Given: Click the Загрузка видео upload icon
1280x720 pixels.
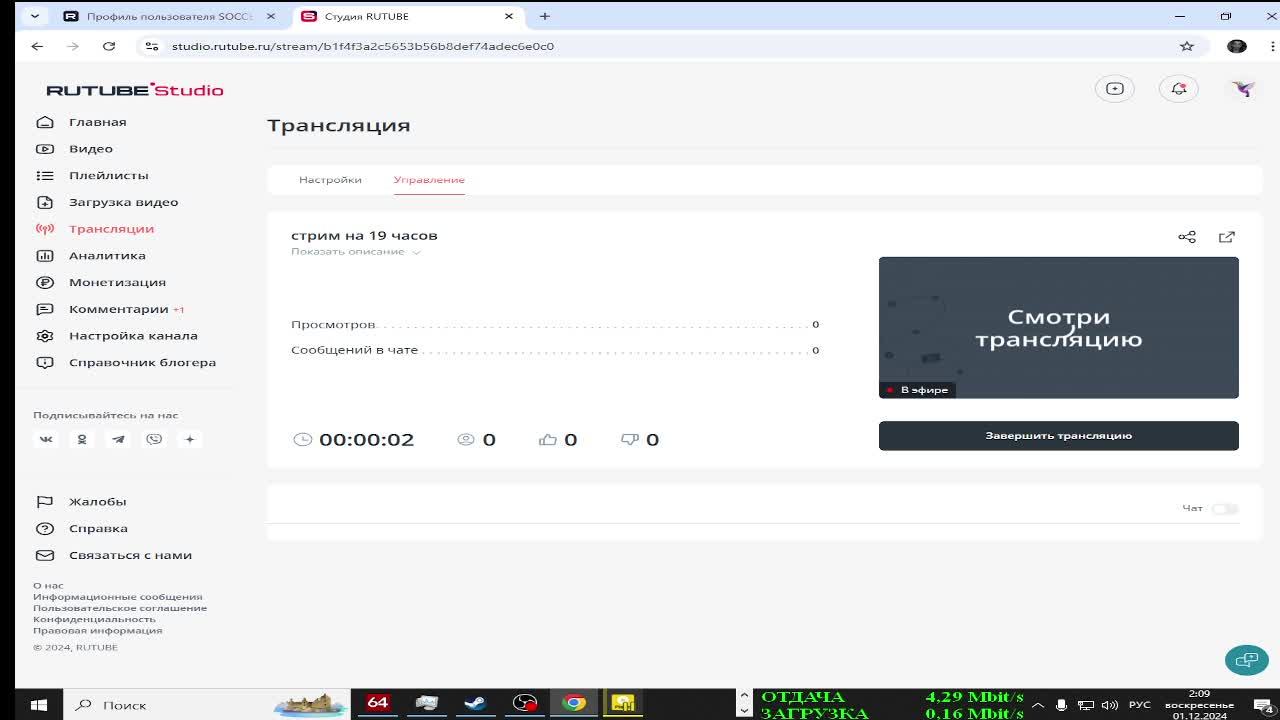Looking at the screenshot, I should coord(45,202).
